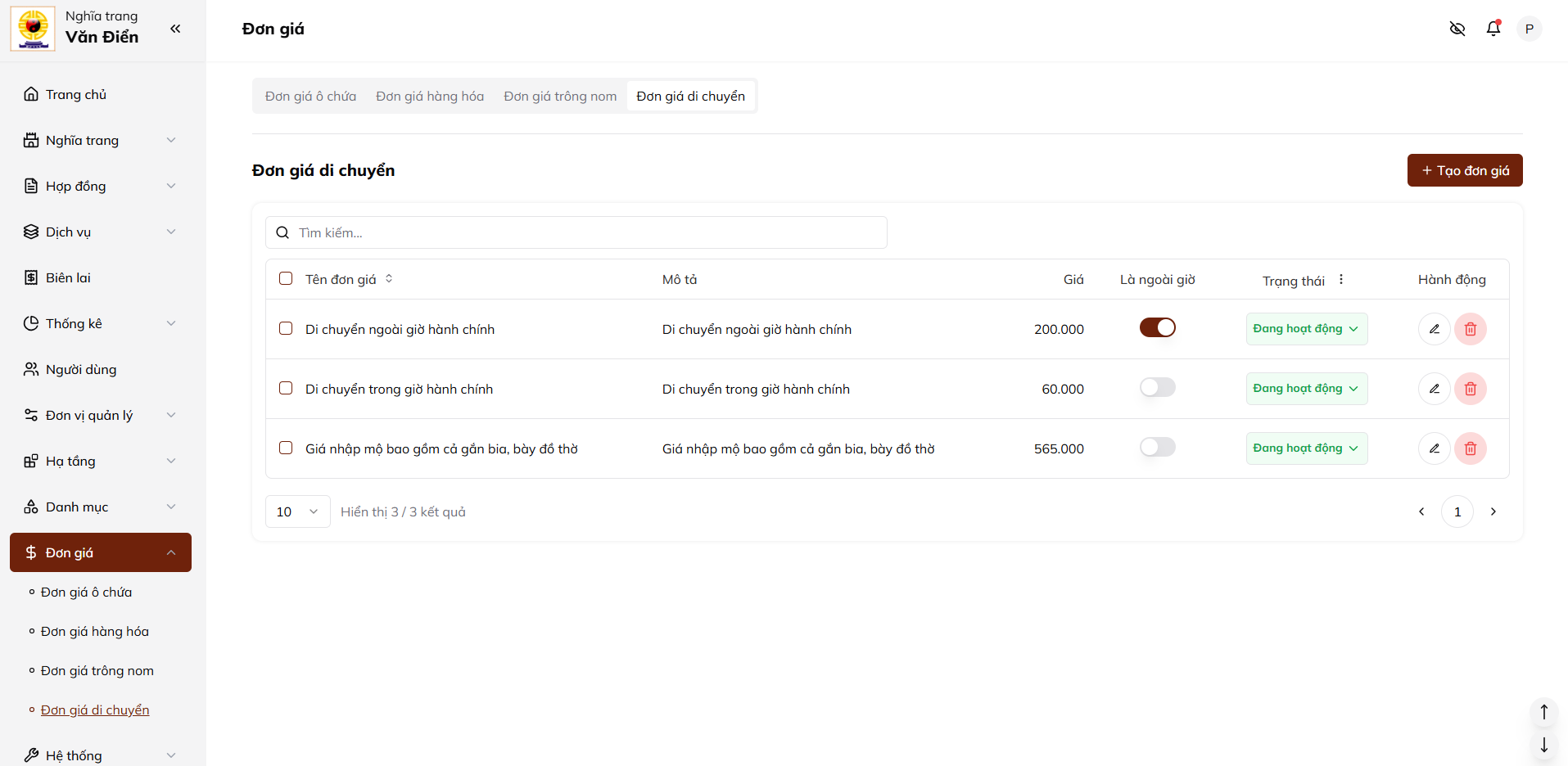Switch to the Đơn giá ô chứa tab
Screen dimensions: 1568x766
pyautogui.click(x=310, y=97)
